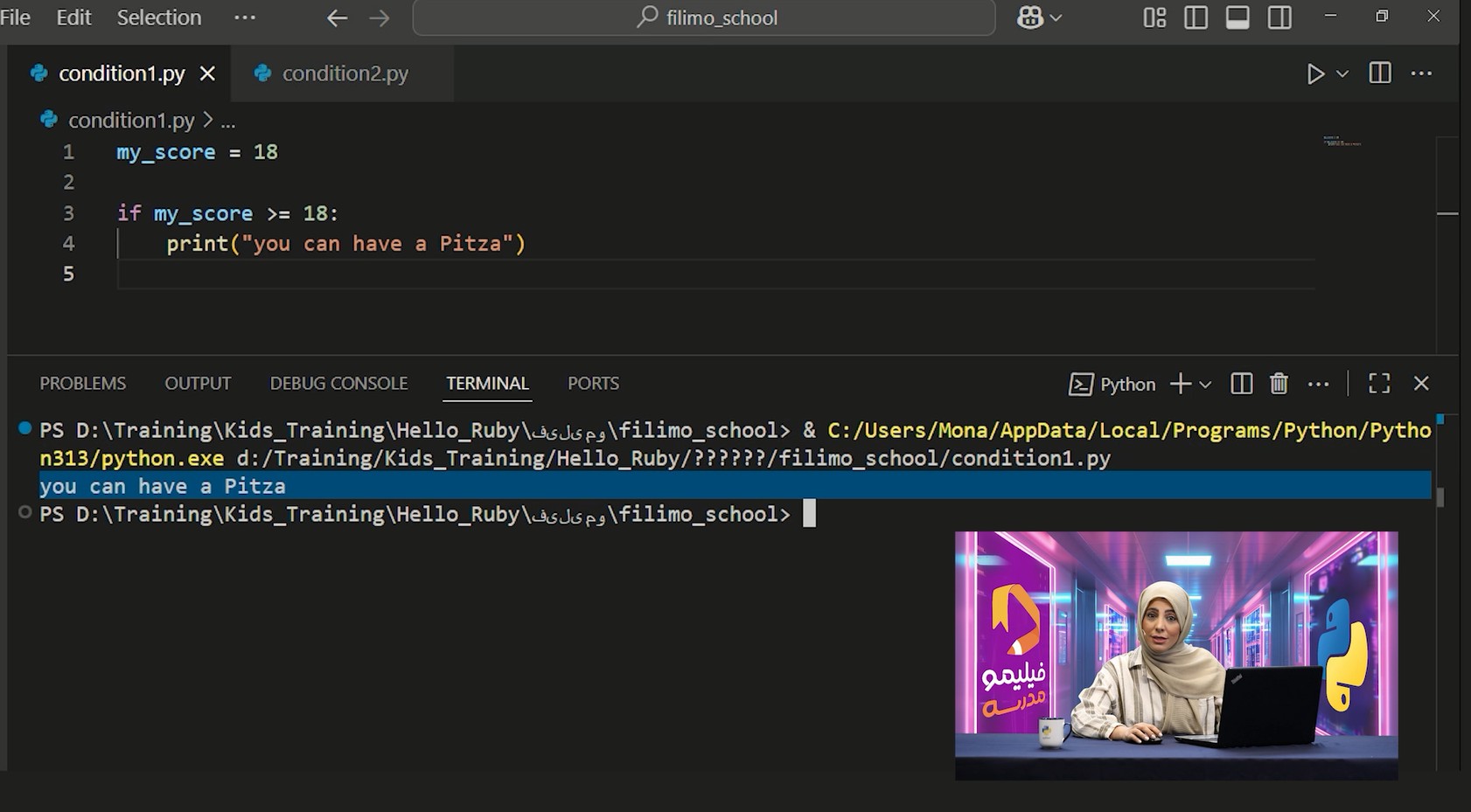Open the Customize Layout icon

tap(1154, 17)
